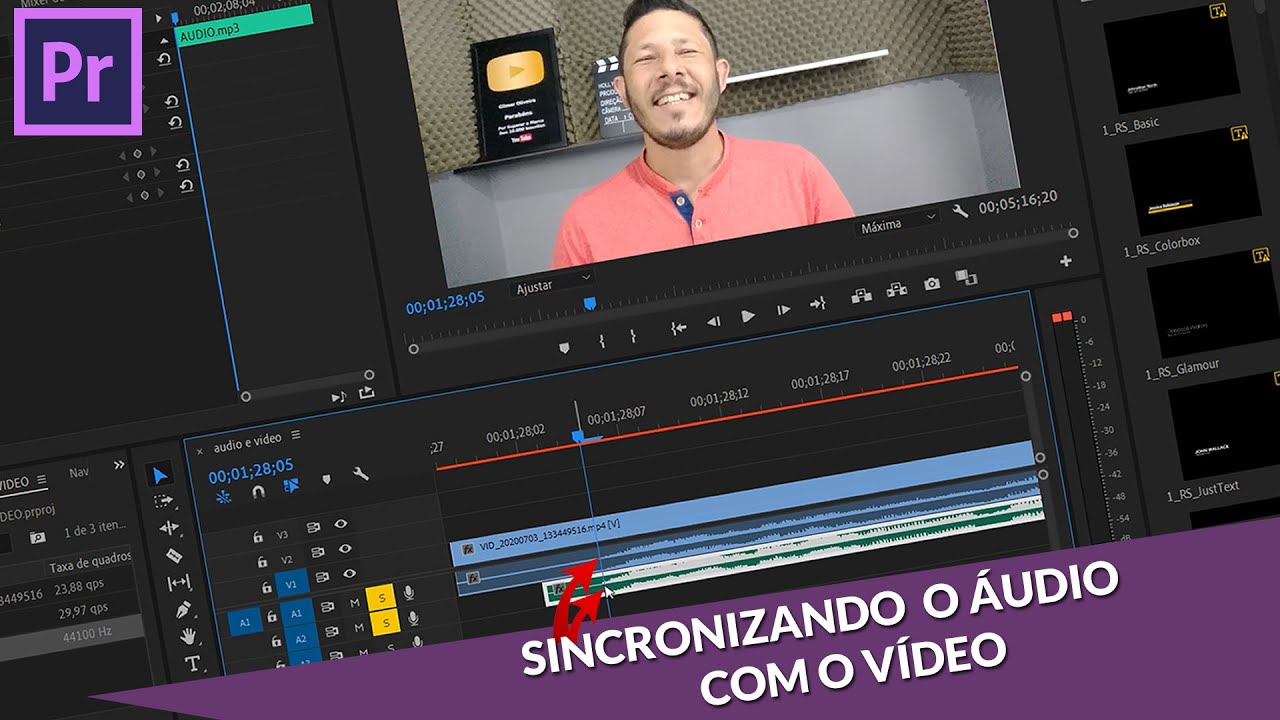Step forward one frame
Viewport: 1280px width, 720px height.
click(x=783, y=310)
